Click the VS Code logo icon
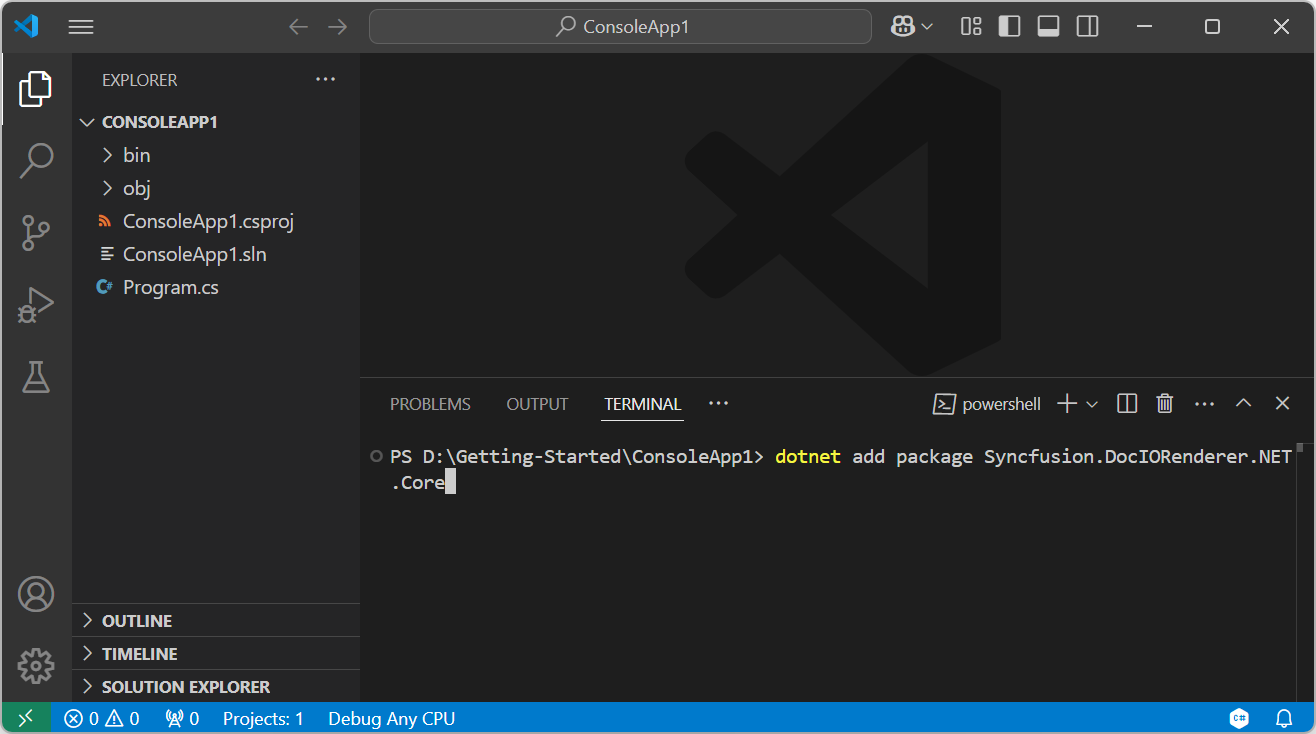The image size is (1316, 734). tap(26, 27)
